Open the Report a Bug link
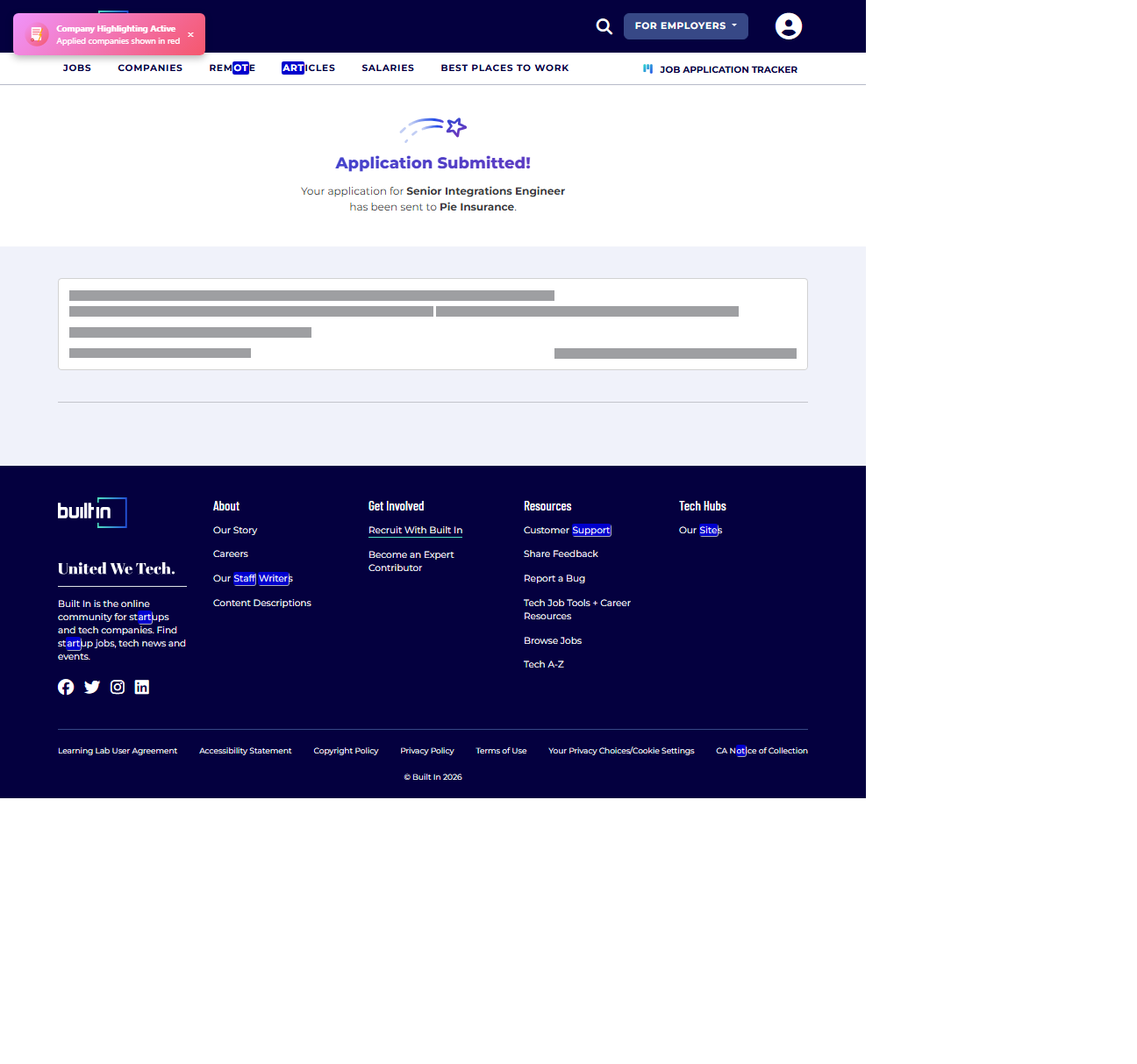 (554, 578)
